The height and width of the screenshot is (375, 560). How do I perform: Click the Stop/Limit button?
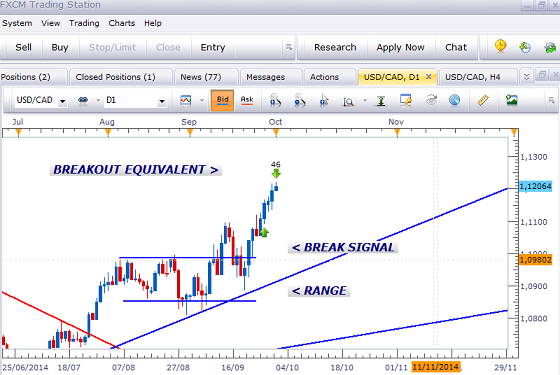(112, 47)
